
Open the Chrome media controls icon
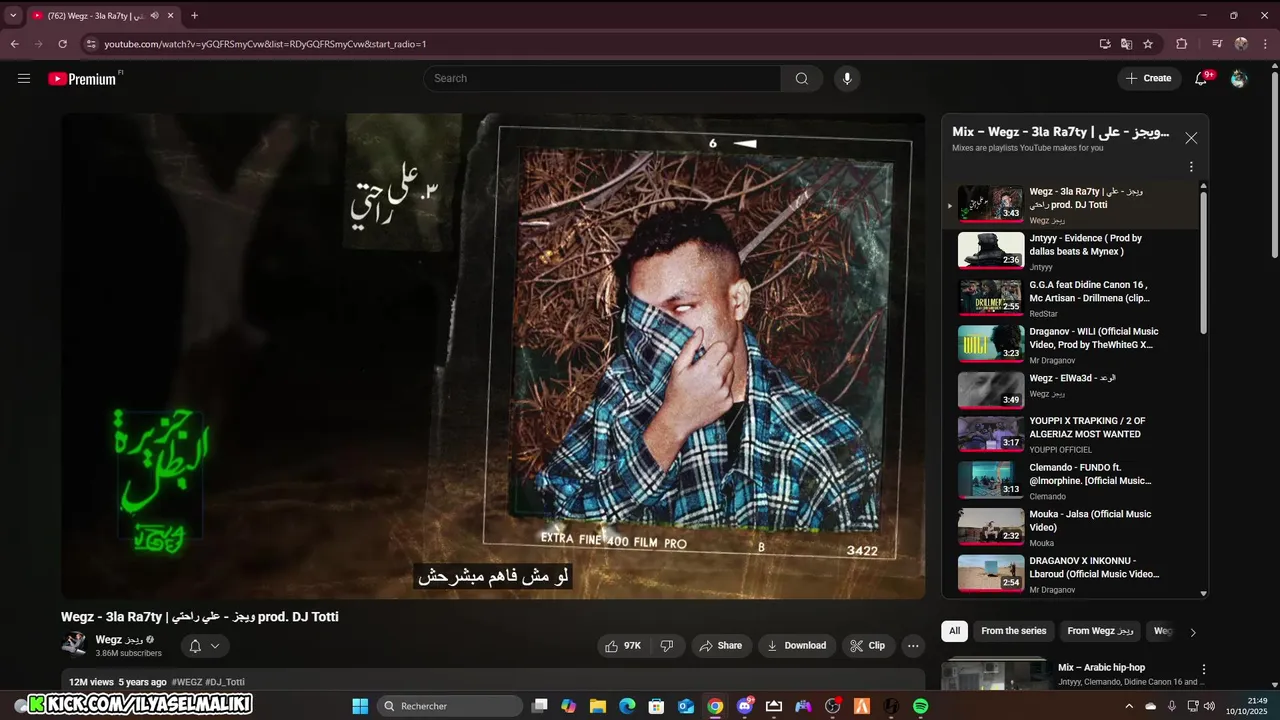(x=1217, y=44)
